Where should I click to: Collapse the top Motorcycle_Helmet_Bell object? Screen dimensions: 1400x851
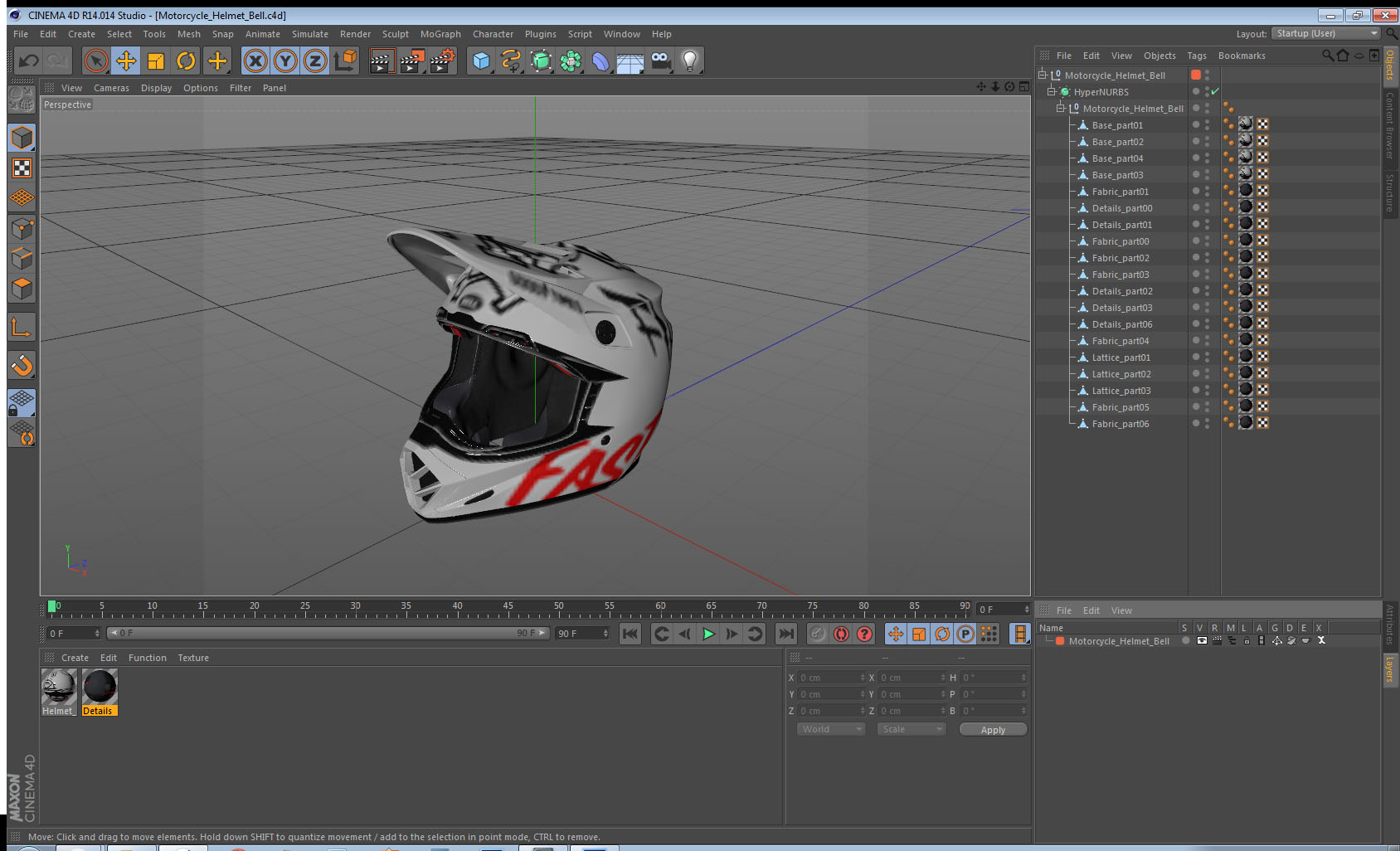click(x=1043, y=75)
